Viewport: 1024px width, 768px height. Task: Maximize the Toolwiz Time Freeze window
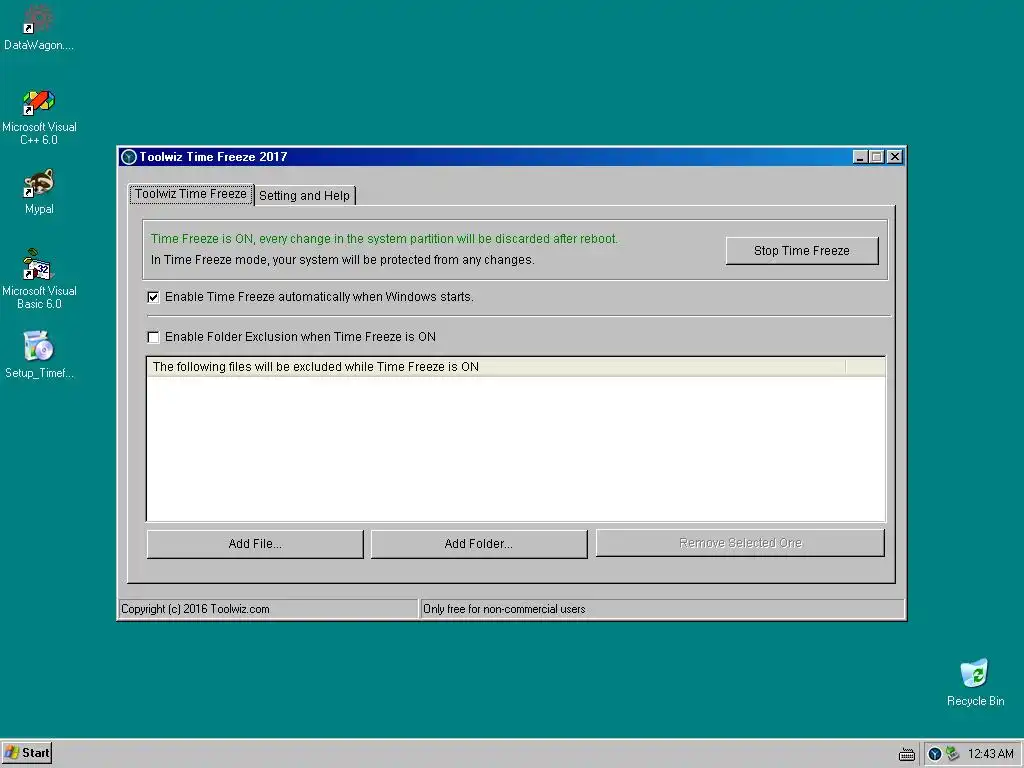click(x=876, y=157)
